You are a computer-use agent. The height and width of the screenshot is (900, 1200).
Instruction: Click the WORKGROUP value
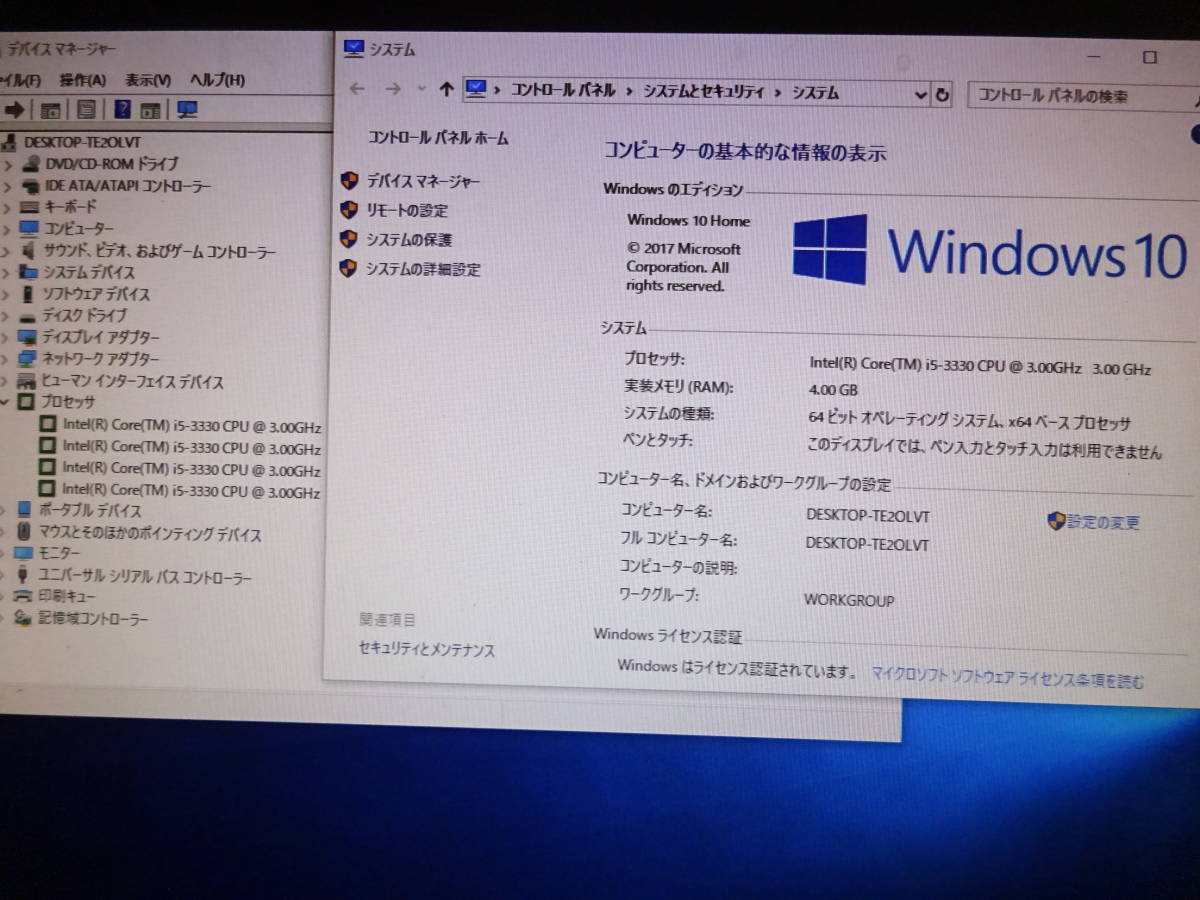click(x=849, y=601)
